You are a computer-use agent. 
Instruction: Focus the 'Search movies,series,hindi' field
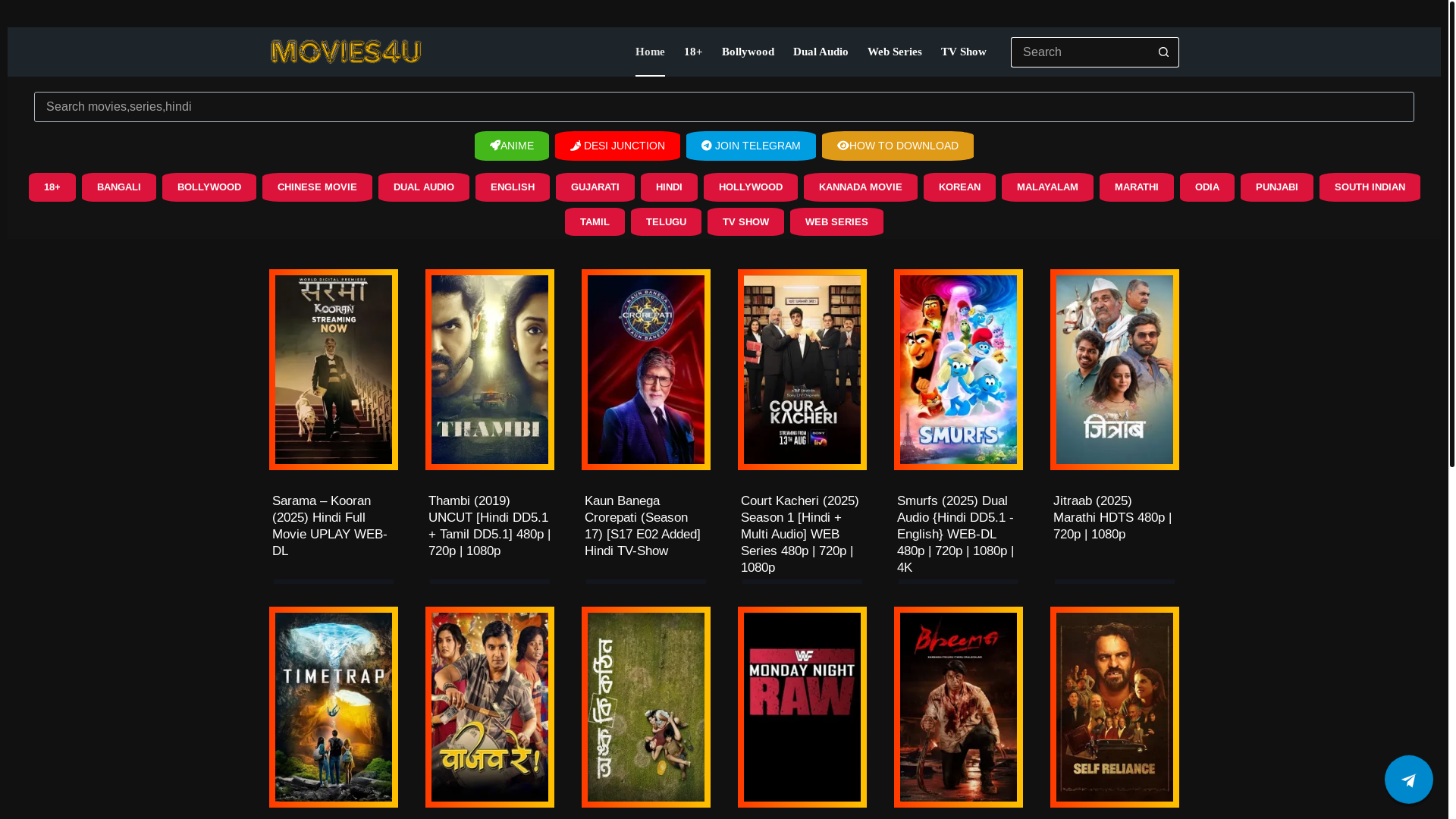click(x=723, y=107)
